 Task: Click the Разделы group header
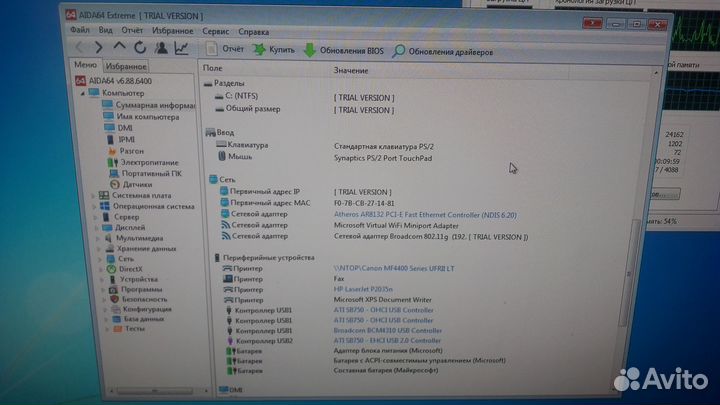click(225, 83)
